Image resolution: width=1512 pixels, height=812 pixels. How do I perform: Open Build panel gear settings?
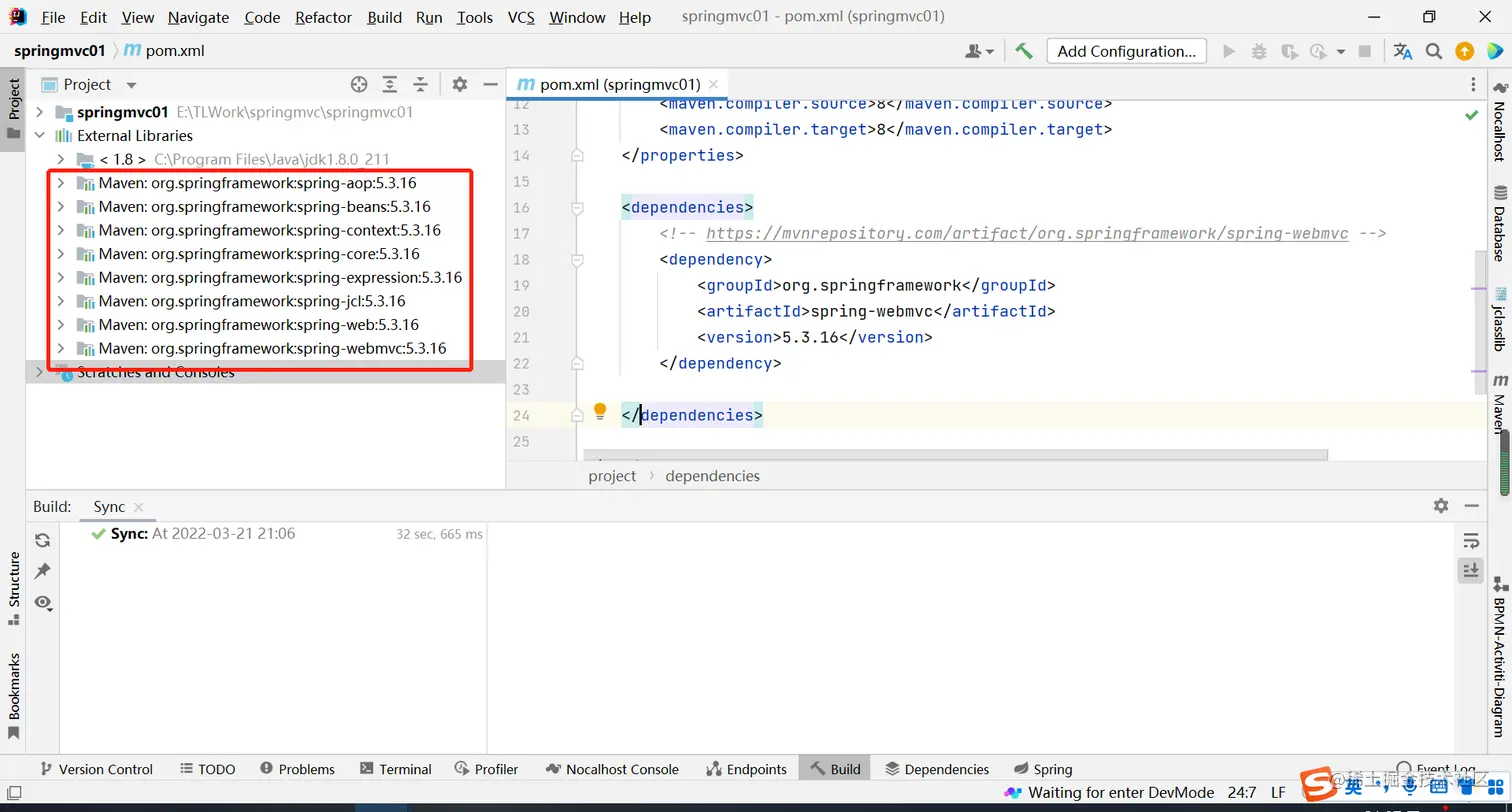point(1441,506)
